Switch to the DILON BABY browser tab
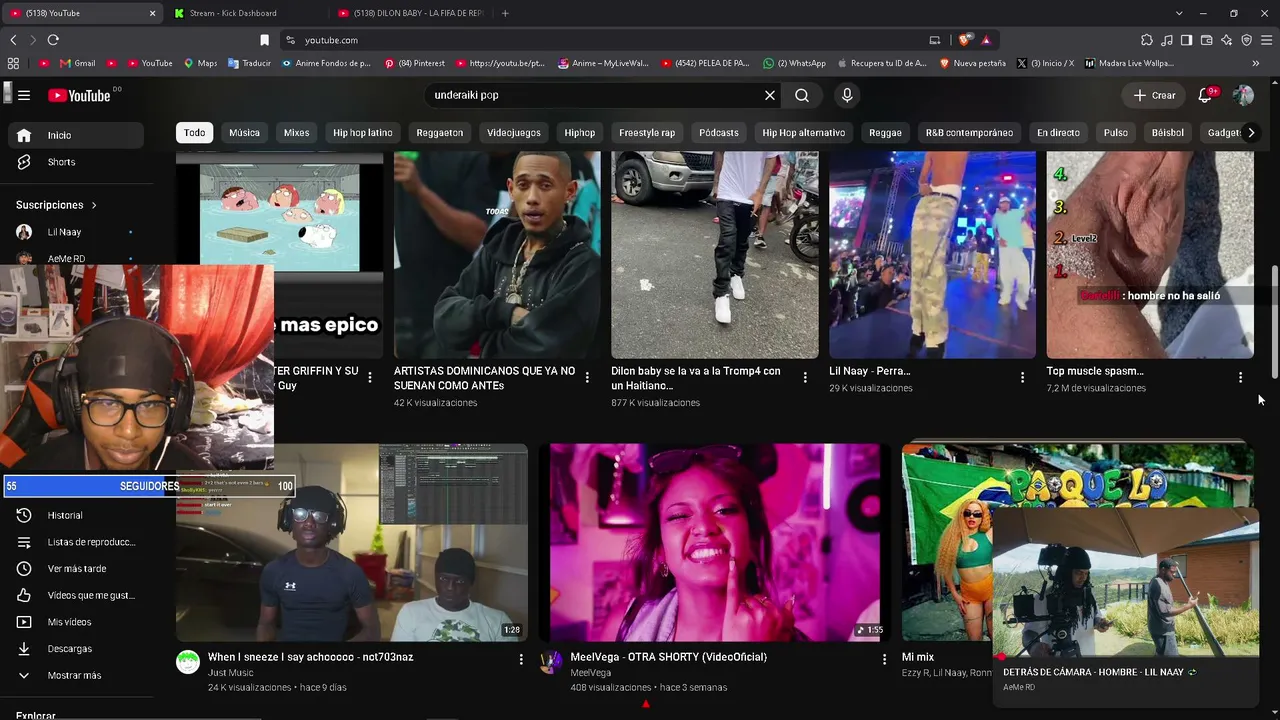Screen dimensions: 1280x720 410,13
